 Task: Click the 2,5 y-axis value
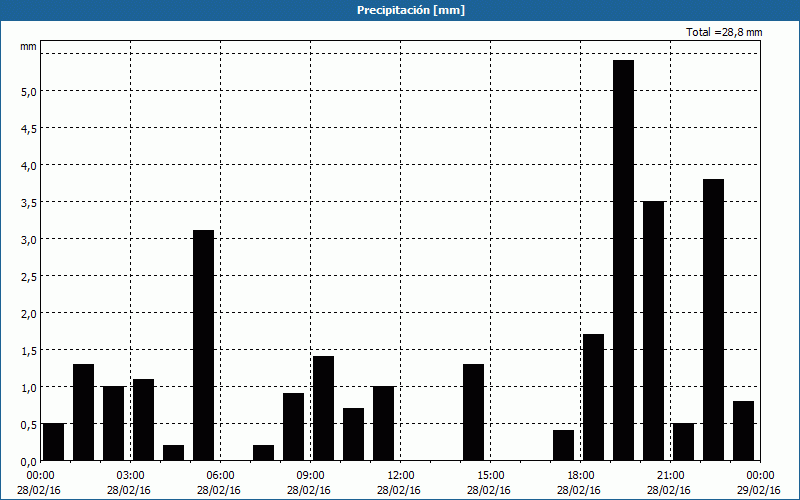[x=29, y=277]
